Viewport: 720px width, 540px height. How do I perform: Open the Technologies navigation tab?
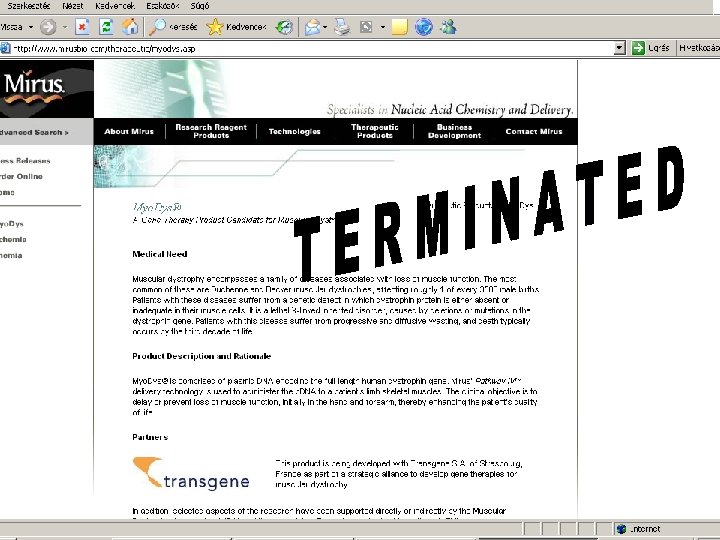tap(294, 131)
